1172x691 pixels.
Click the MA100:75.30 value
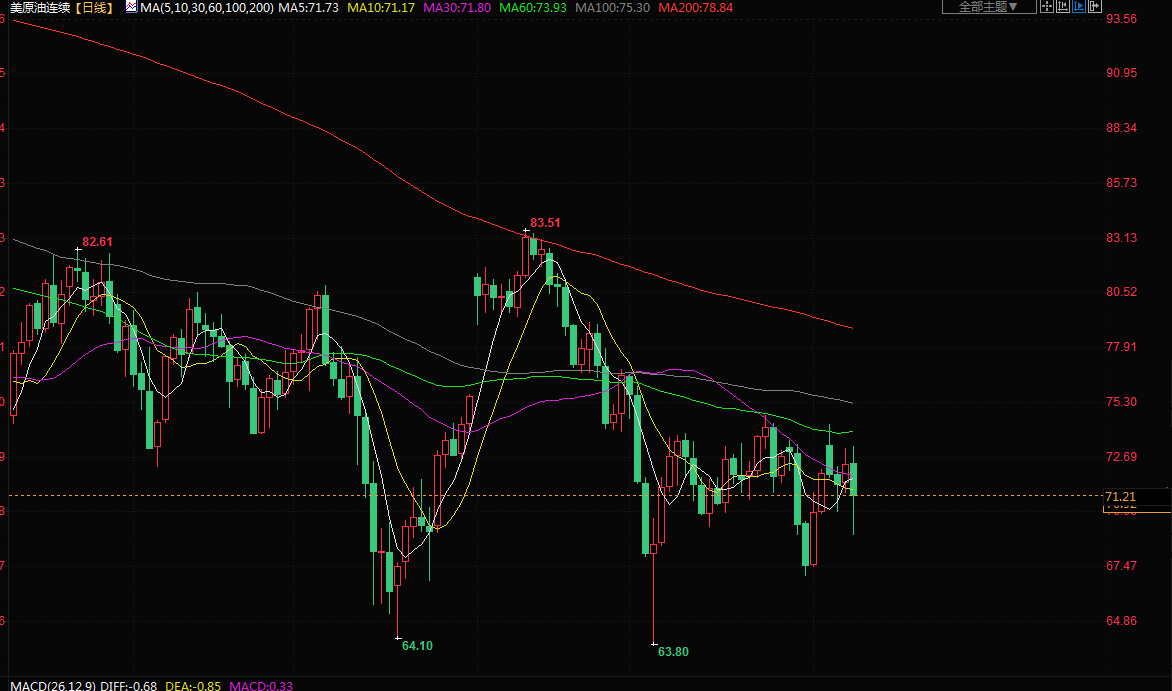[x=612, y=7]
